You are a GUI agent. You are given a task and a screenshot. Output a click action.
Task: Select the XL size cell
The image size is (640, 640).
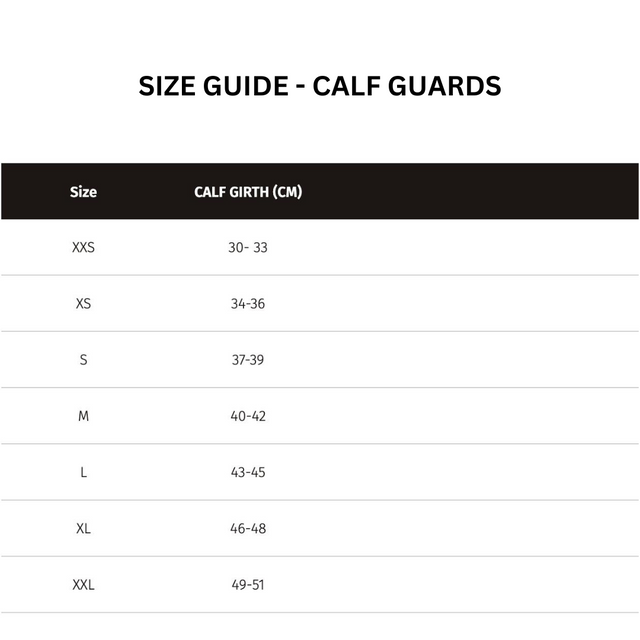click(x=83, y=528)
